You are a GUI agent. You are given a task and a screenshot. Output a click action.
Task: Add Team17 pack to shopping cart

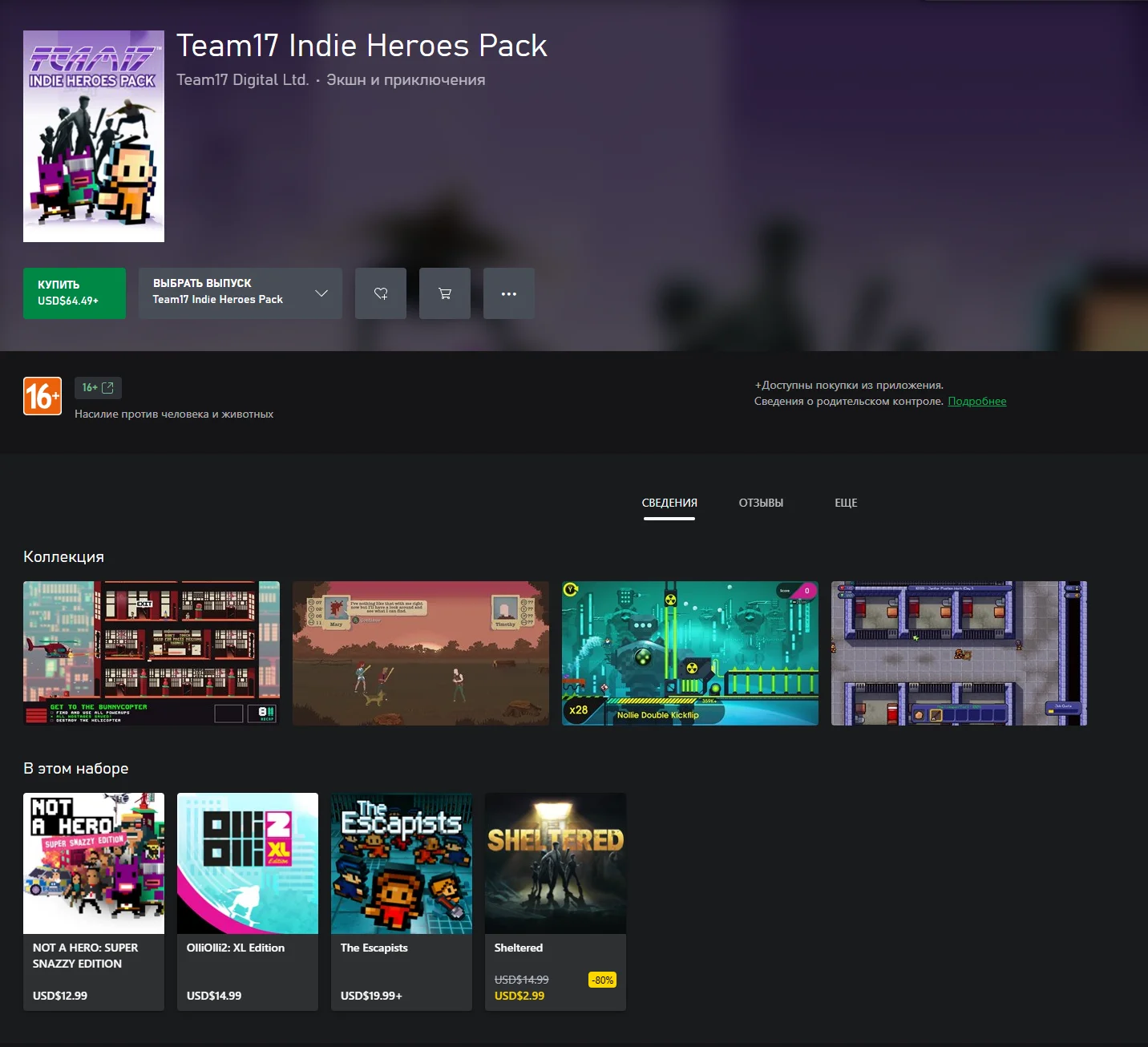(x=445, y=293)
